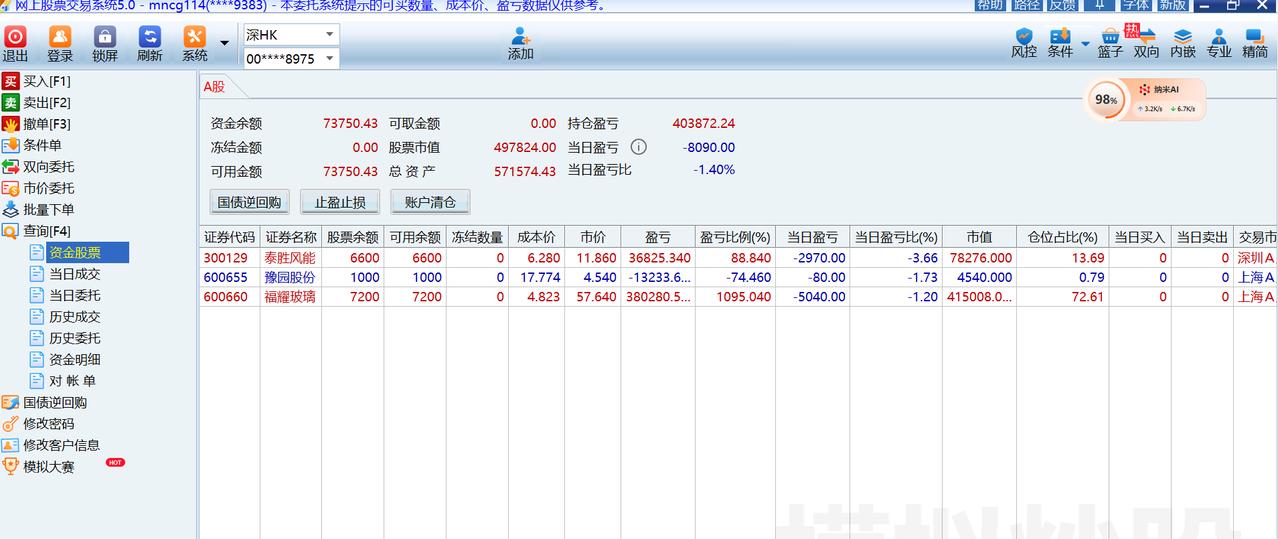Open 卖出[F2] in the sidebar
The width and height of the screenshot is (1278, 539).
(x=47, y=102)
